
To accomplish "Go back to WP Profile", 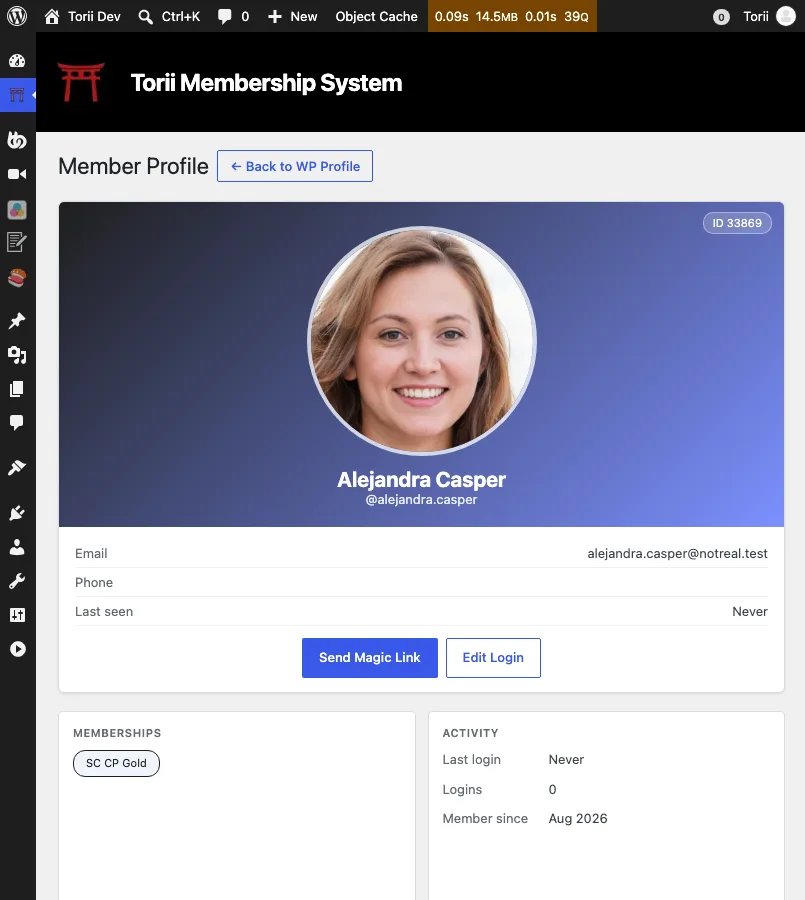I will tap(295, 166).
